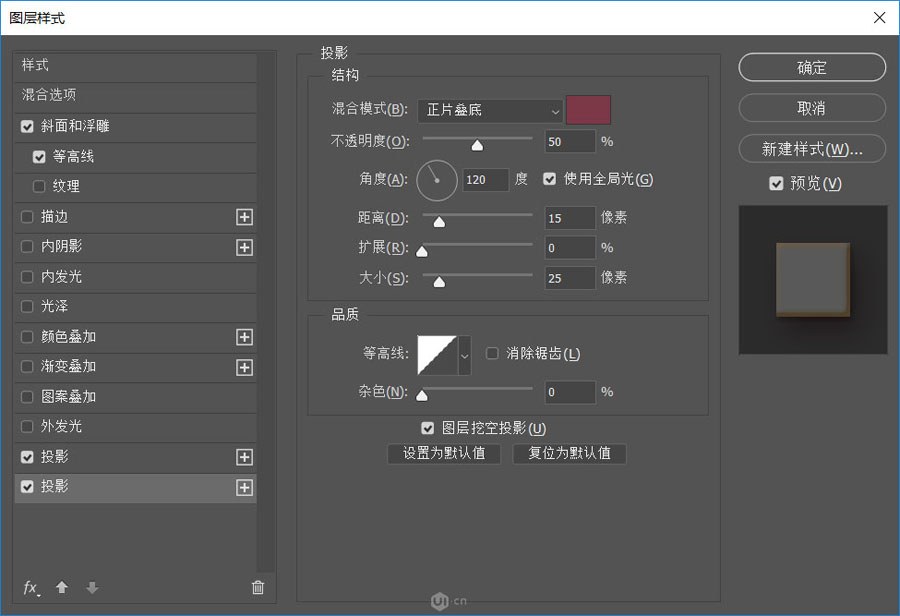Click the down arrow to move effect down
The image size is (900, 616).
91,588
